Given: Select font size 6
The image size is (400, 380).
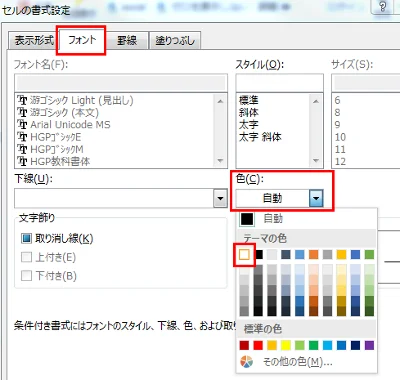Looking at the screenshot, I should pyautogui.click(x=337, y=100).
